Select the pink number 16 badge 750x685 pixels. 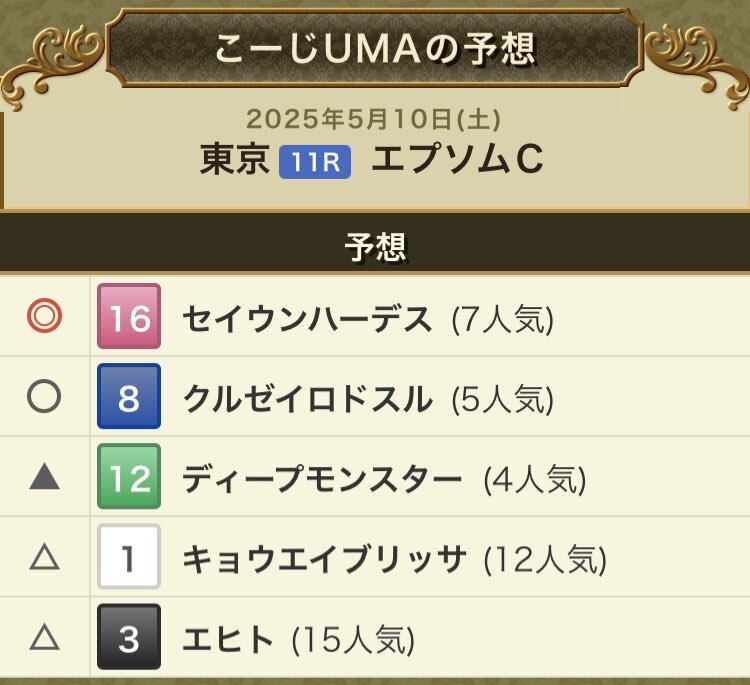click(x=129, y=316)
